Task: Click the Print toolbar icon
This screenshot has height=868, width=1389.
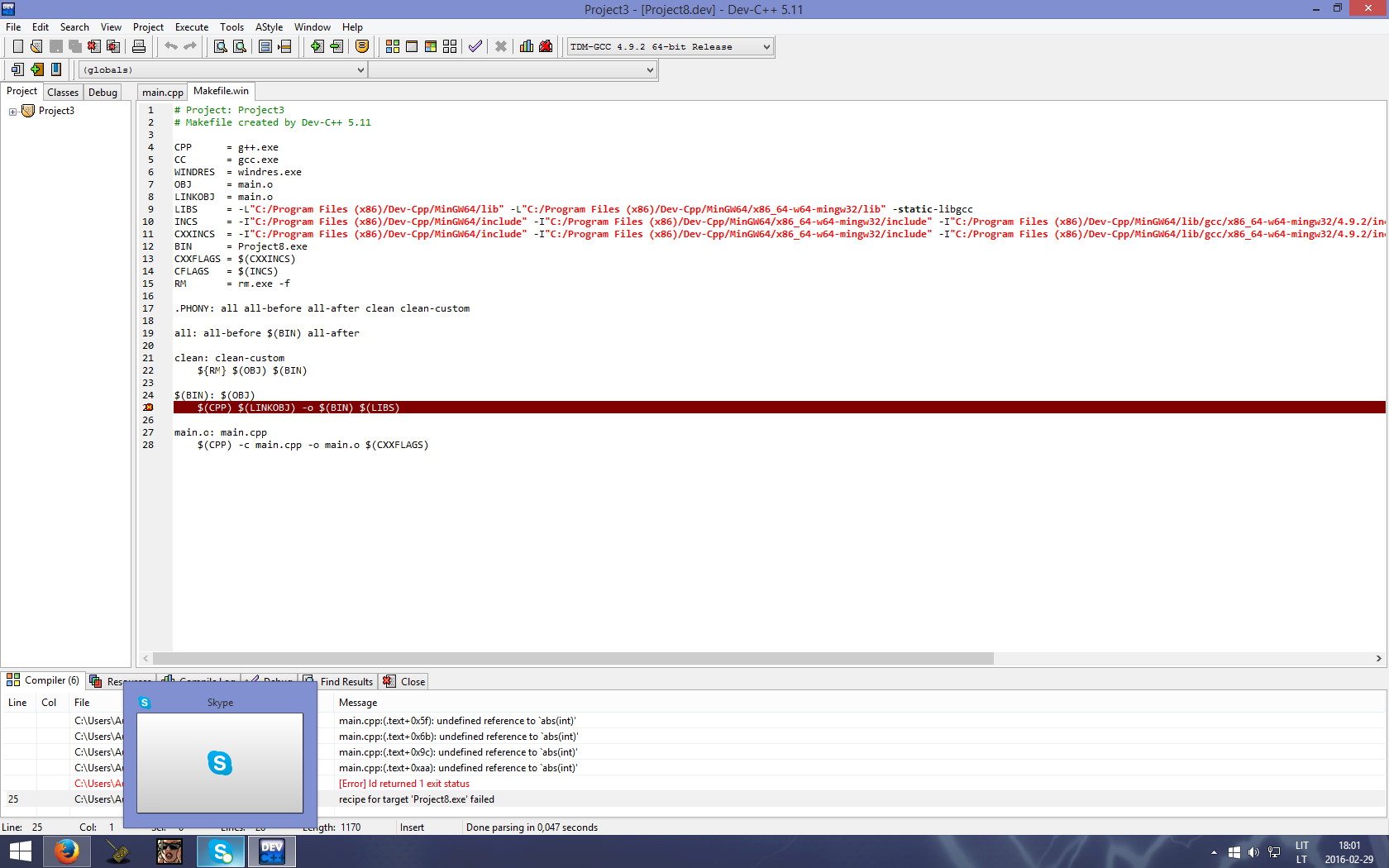Action: pyautogui.click(x=139, y=46)
